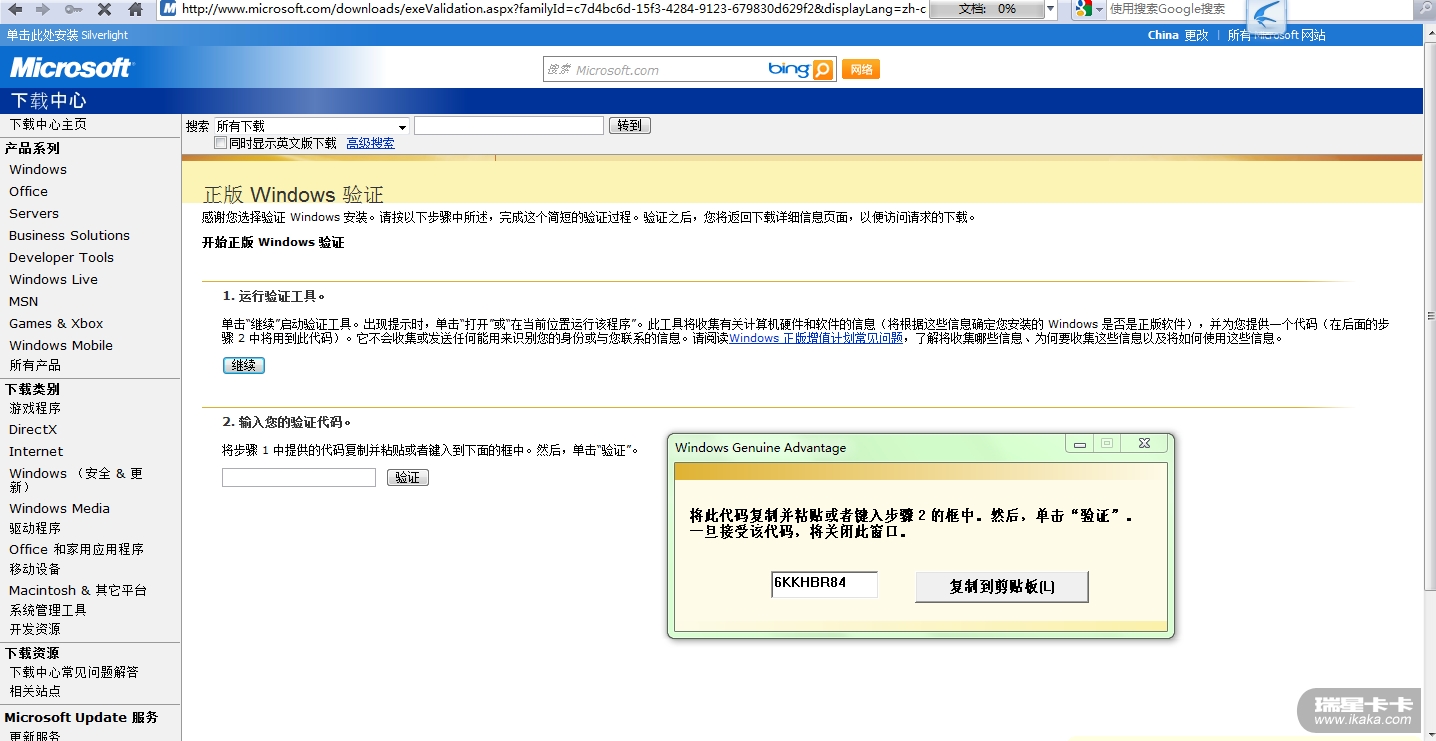Screen dimensions: 1436x741
Task: Open 相关站点 in download resources
Action: pyautogui.click(x=35, y=691)
